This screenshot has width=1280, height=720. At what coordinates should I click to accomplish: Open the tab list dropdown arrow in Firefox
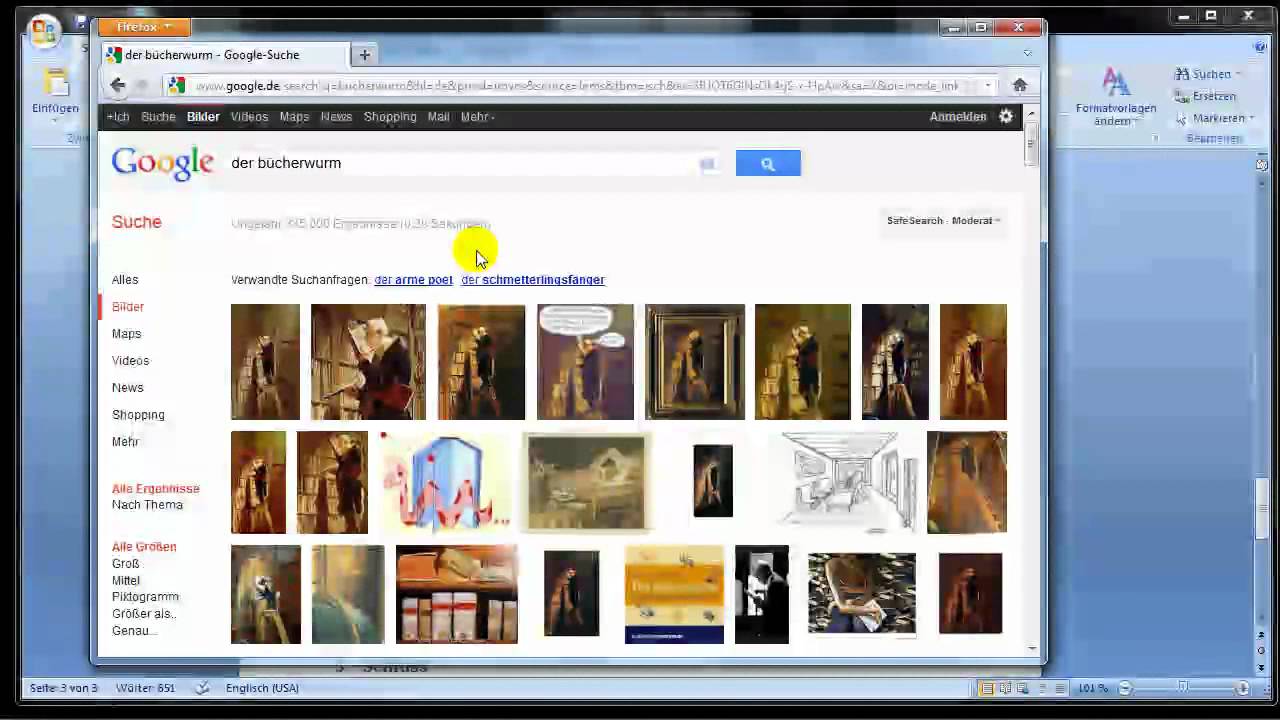pyautogui.click(x=1027, y=53)
